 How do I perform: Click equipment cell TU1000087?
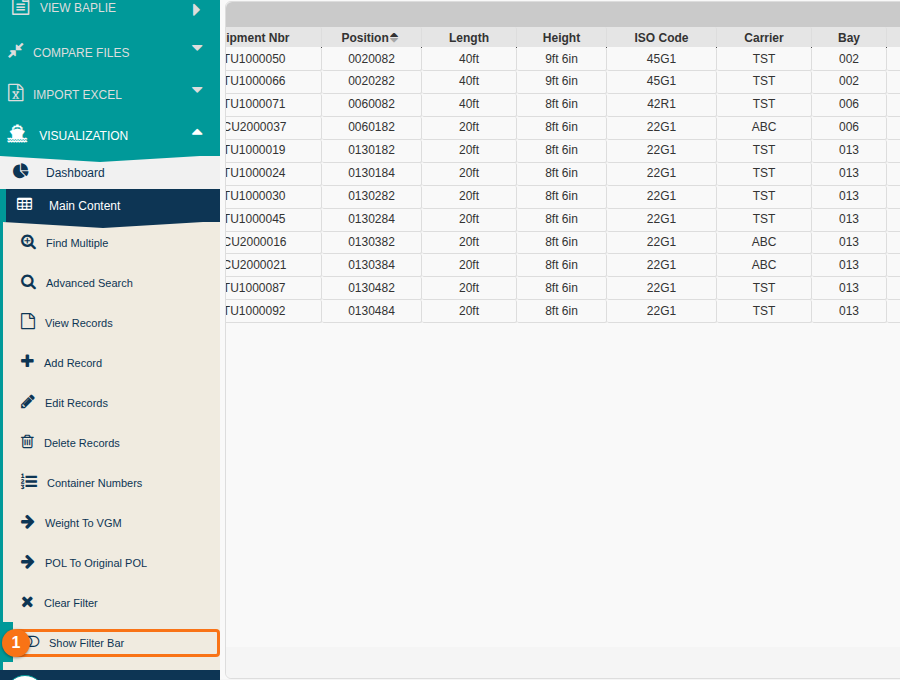(x=273, y=287)
